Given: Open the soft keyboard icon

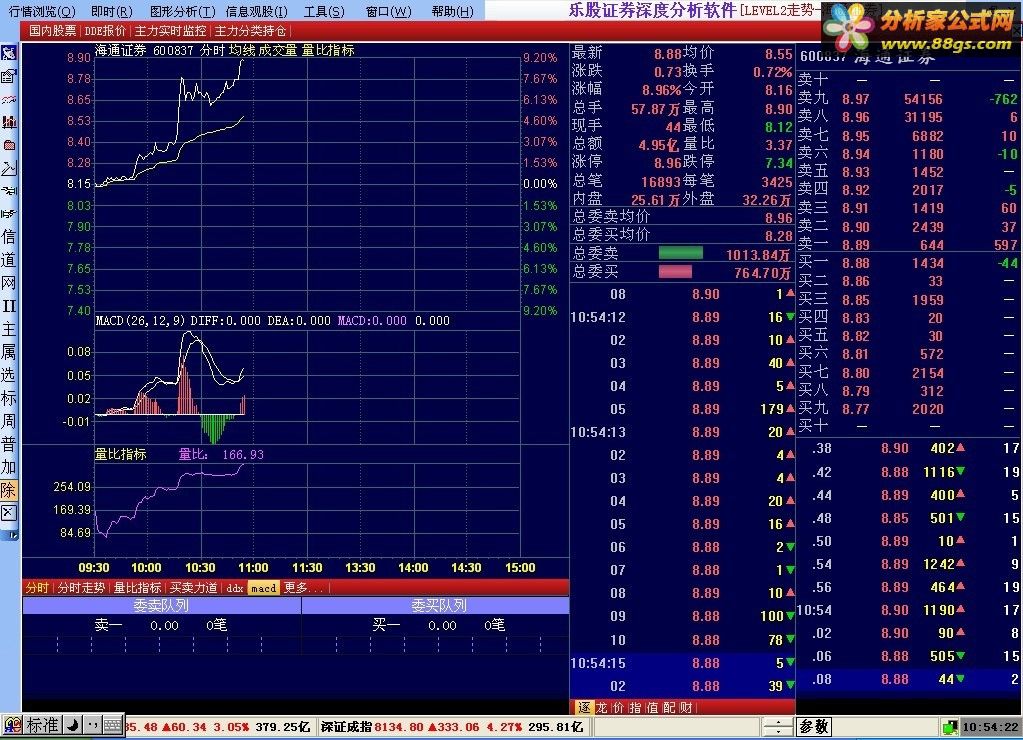Looking at the screenshot, I should click(x=112, y=724).
